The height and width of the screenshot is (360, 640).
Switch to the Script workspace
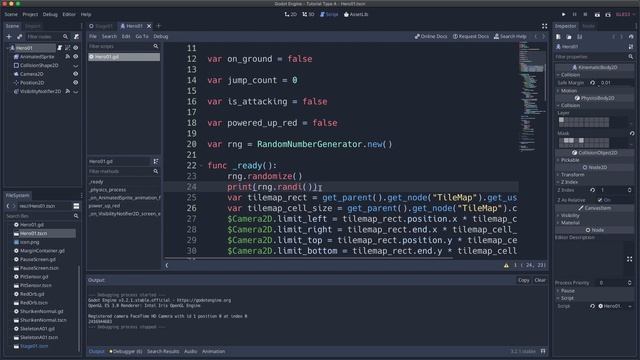(329, 14)
